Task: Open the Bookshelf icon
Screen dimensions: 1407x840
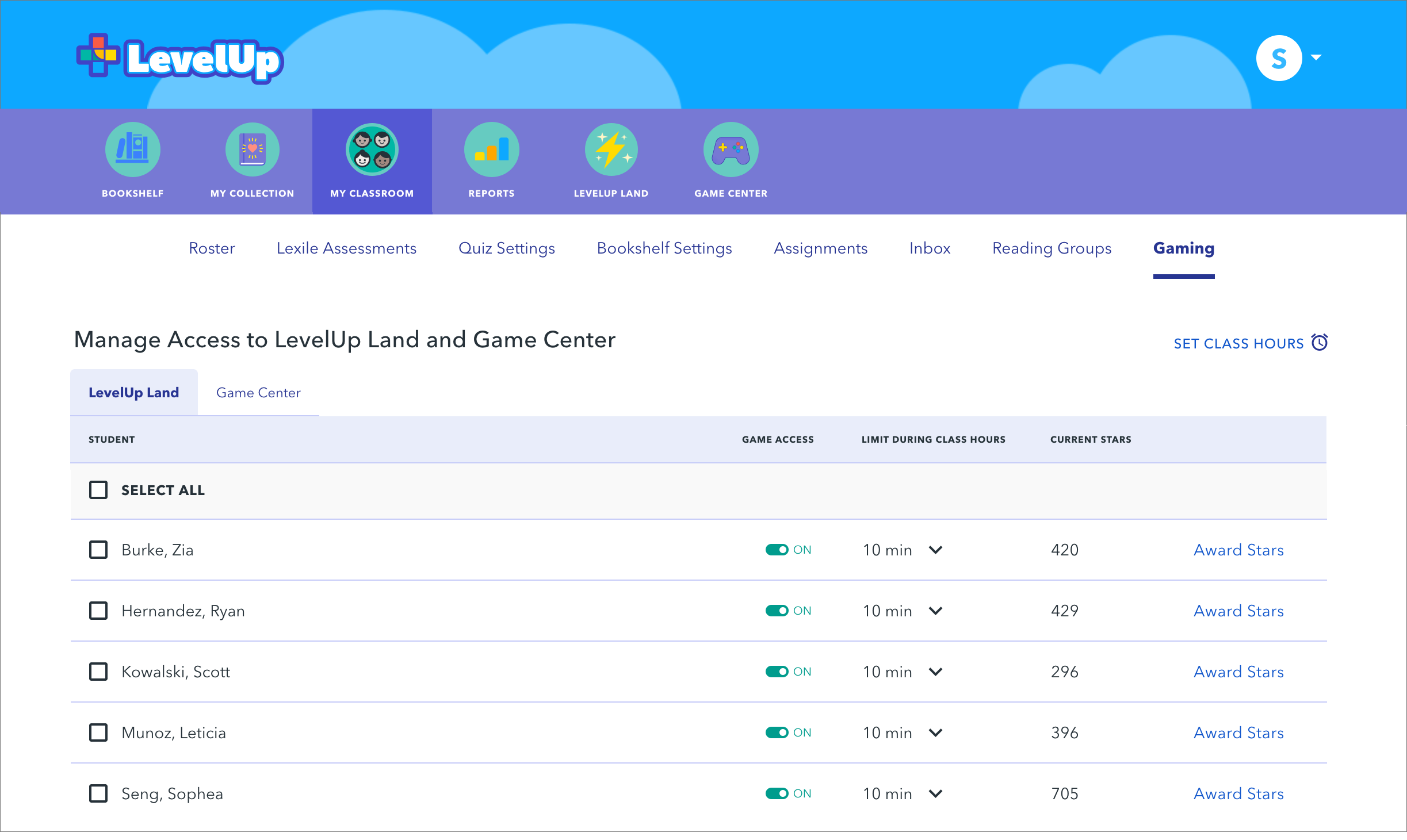Action: pos(132,149)
